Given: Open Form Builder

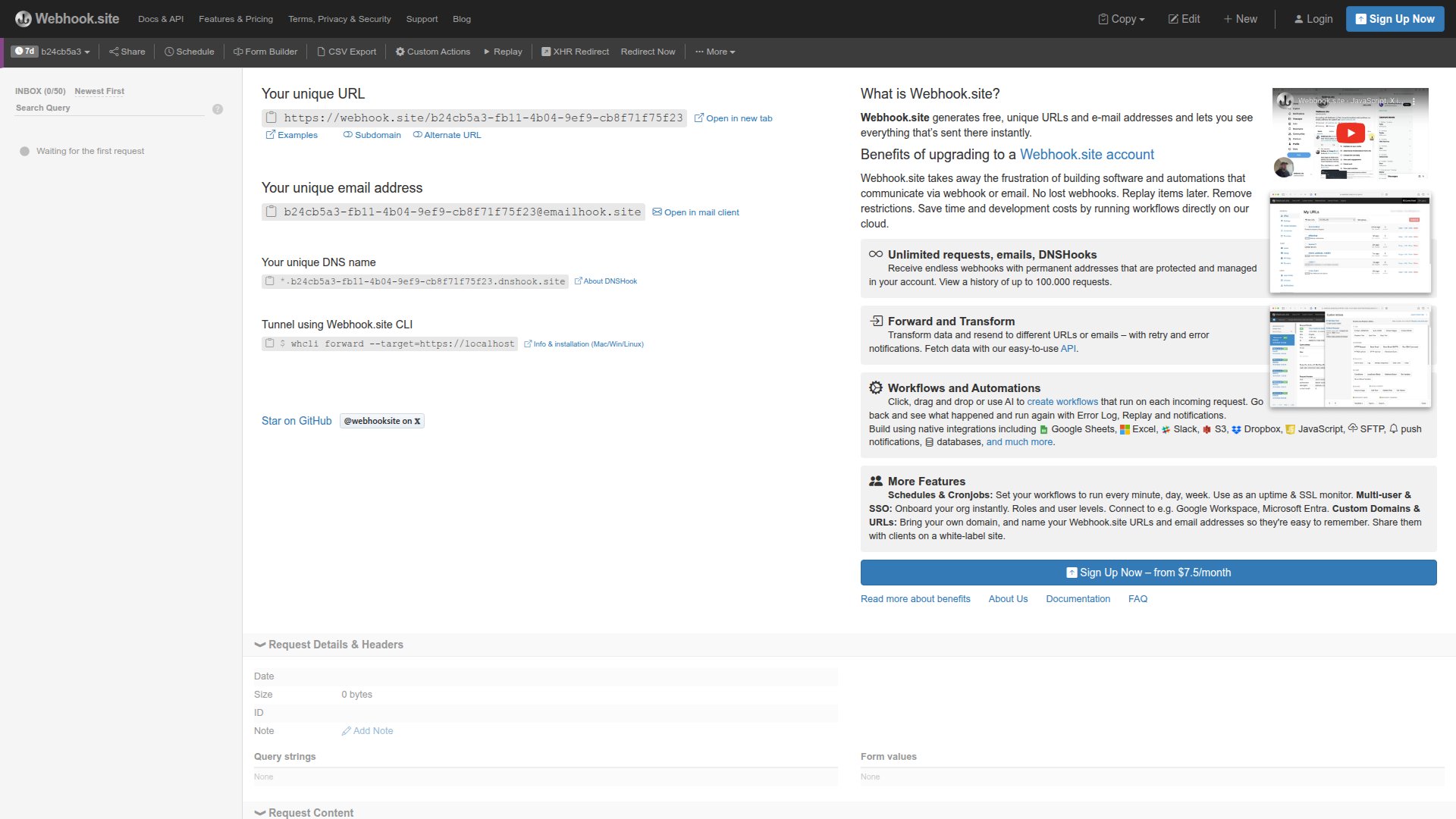Looking at the screenshot, I should (265, 52).
